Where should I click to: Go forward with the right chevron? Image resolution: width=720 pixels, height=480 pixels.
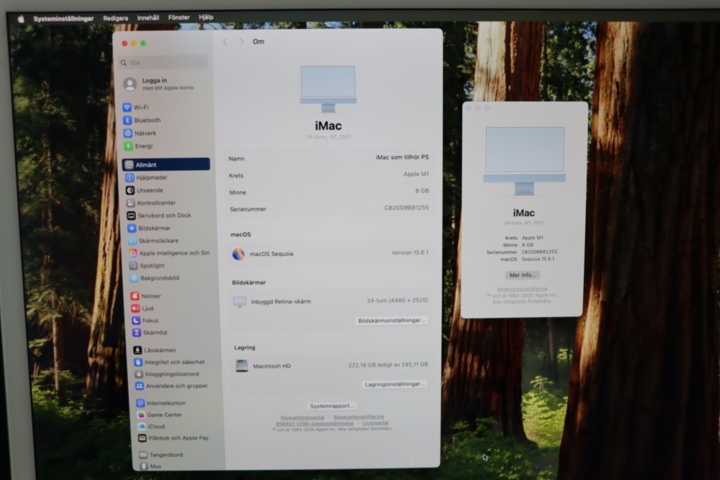241,42
